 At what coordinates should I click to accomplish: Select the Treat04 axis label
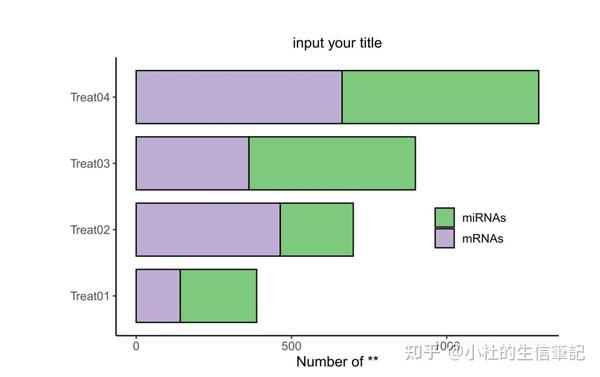(90, 97)
